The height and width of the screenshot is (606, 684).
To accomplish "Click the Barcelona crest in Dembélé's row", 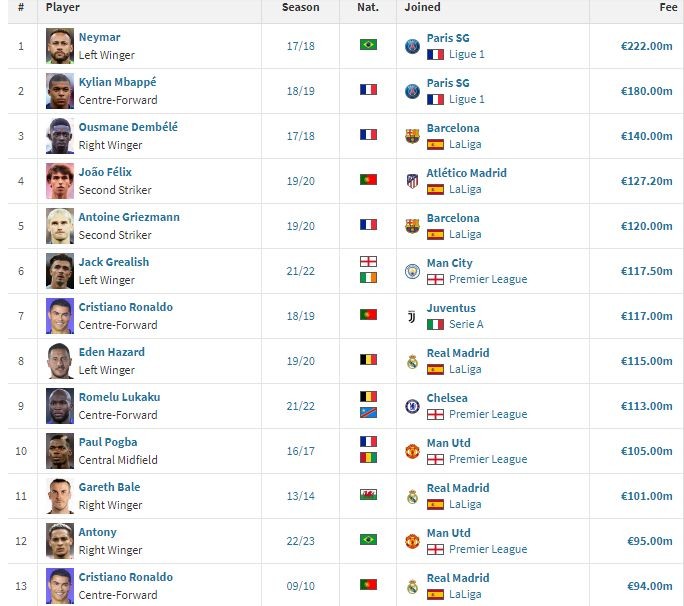I will [412, 136].
